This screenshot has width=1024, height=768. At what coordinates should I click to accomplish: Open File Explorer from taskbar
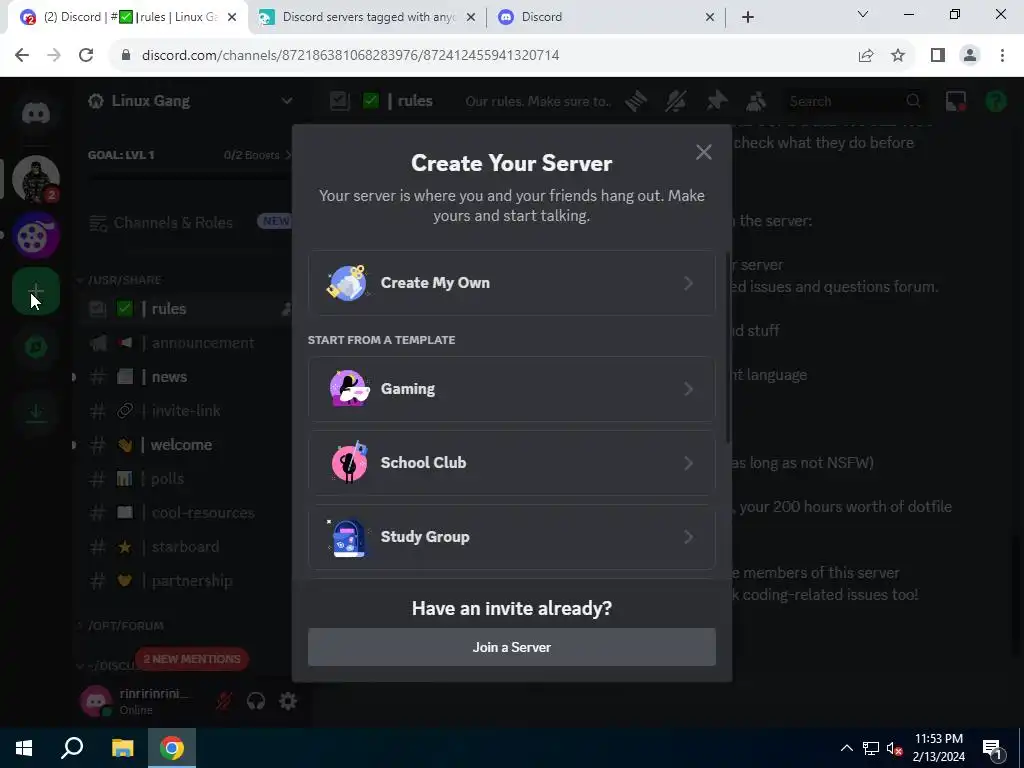(122, 748)
